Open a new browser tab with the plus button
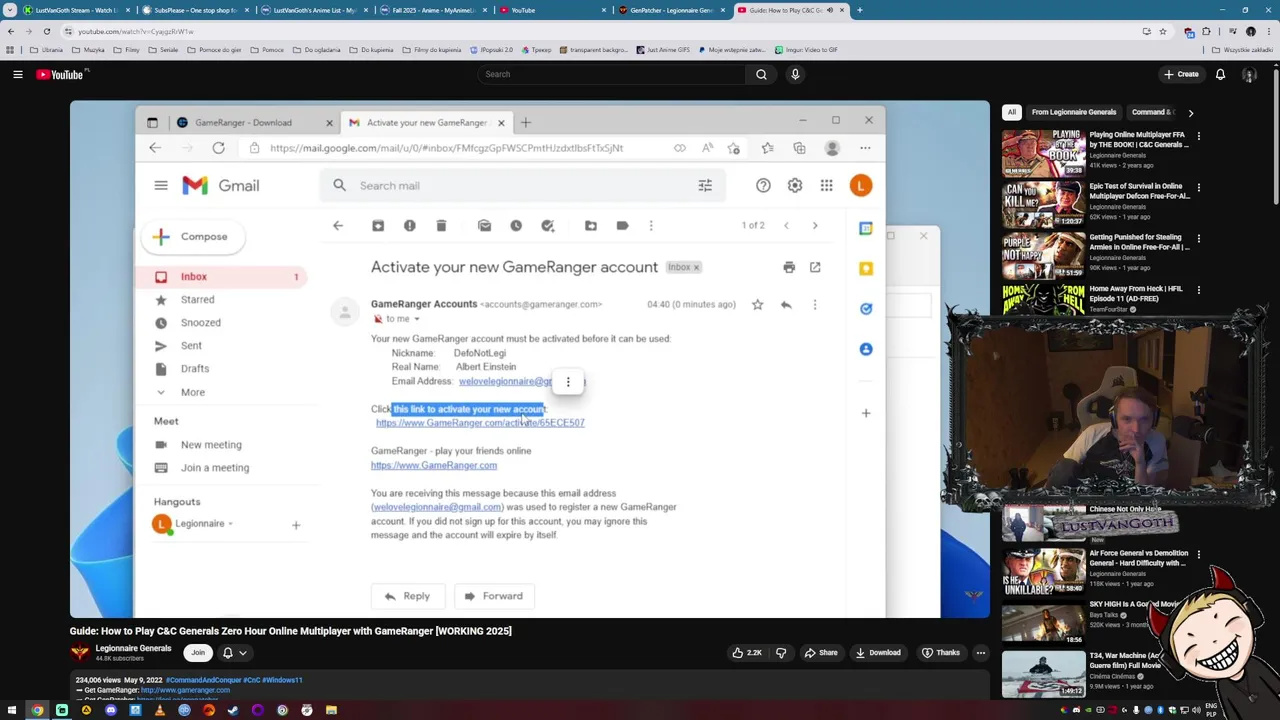This screenshot has height=720, width=1280. 860,10
